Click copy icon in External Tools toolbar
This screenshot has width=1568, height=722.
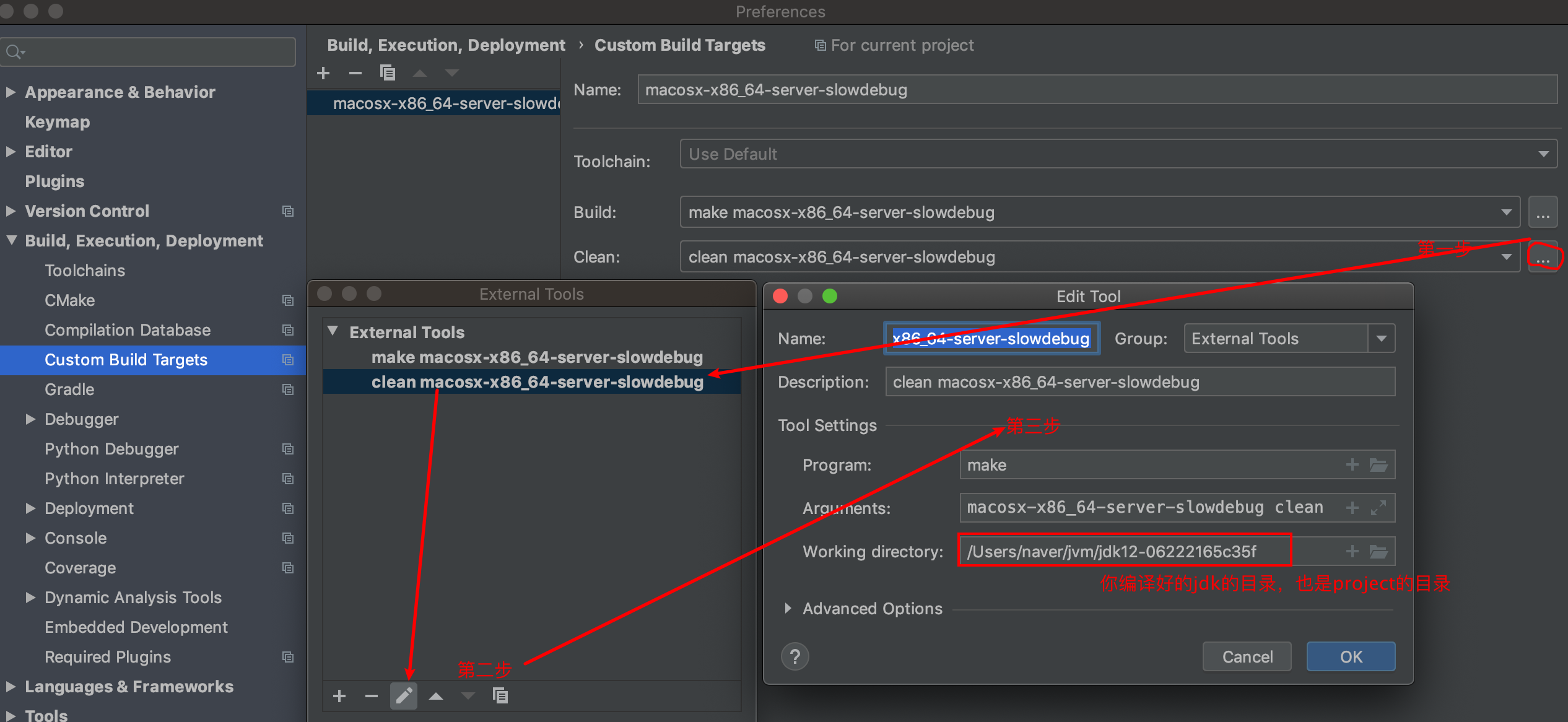(500, 696)
